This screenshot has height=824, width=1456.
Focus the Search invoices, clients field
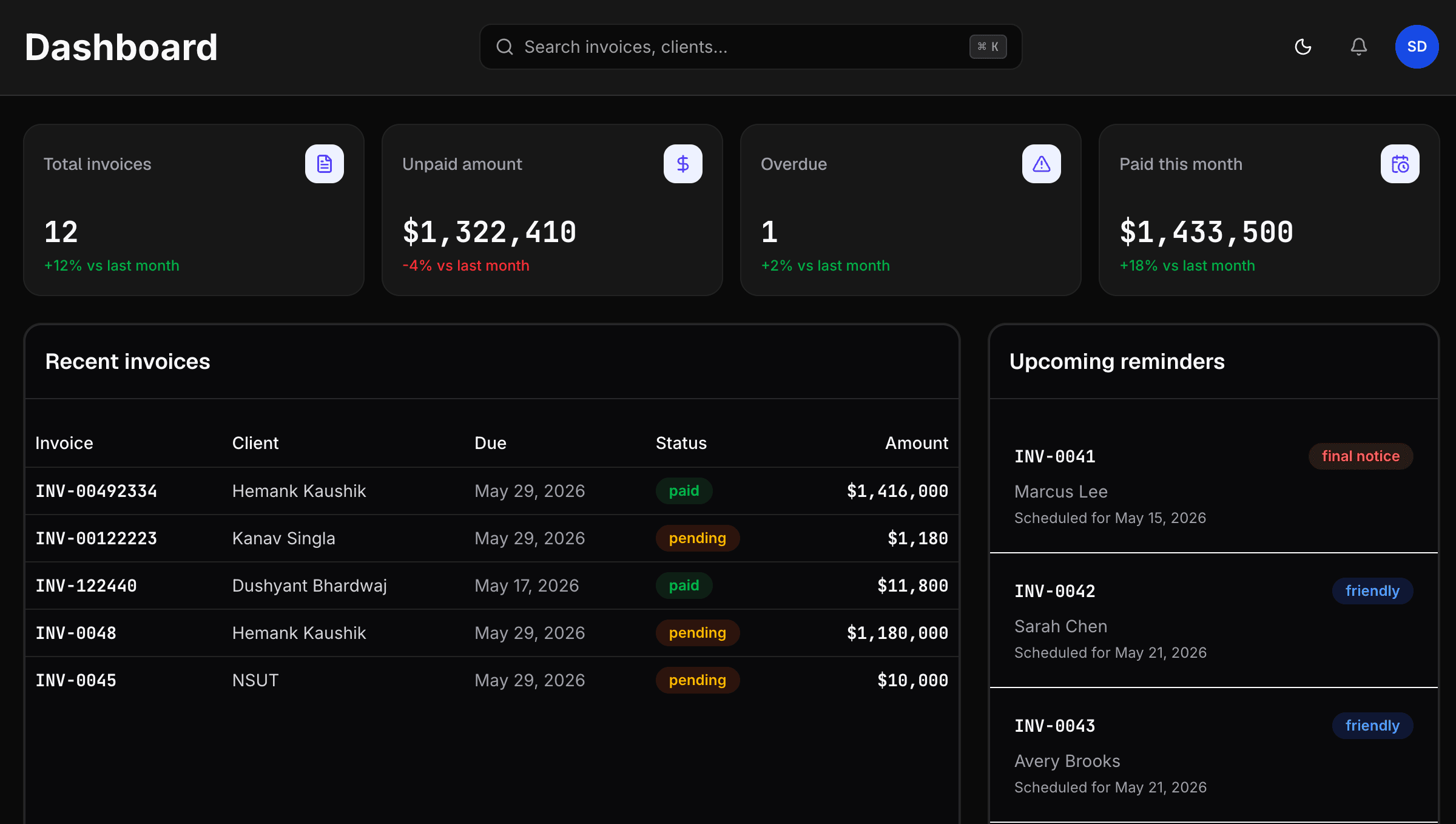[751, 47]
